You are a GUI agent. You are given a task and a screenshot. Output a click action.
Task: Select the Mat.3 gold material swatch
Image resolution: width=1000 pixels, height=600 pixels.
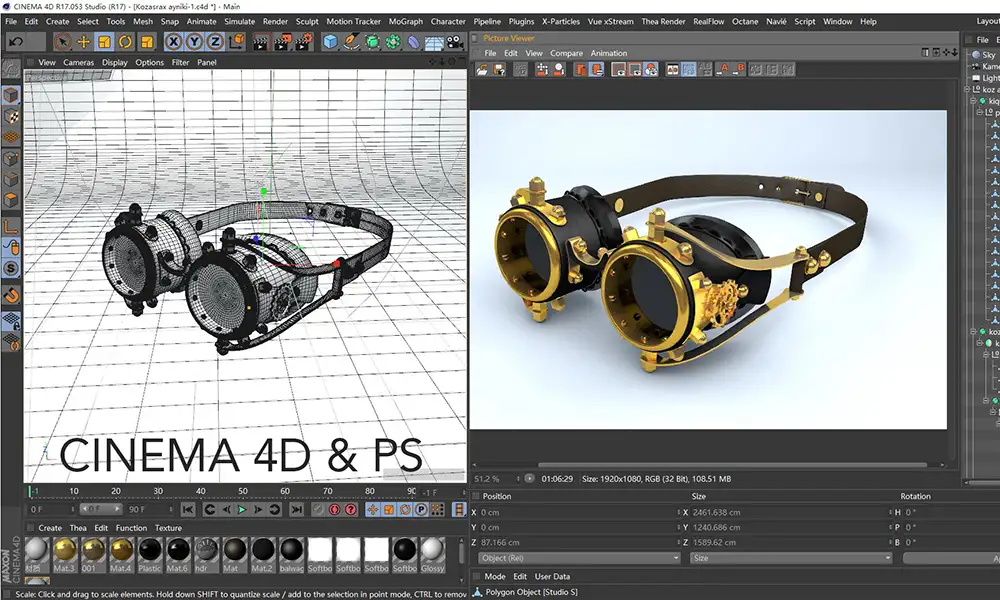point(64,555)
